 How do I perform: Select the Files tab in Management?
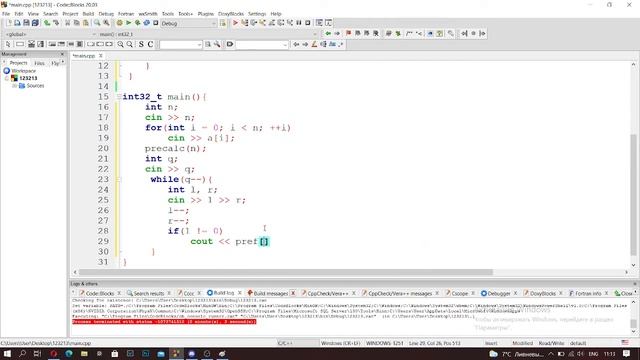click(x=39, y=63)
